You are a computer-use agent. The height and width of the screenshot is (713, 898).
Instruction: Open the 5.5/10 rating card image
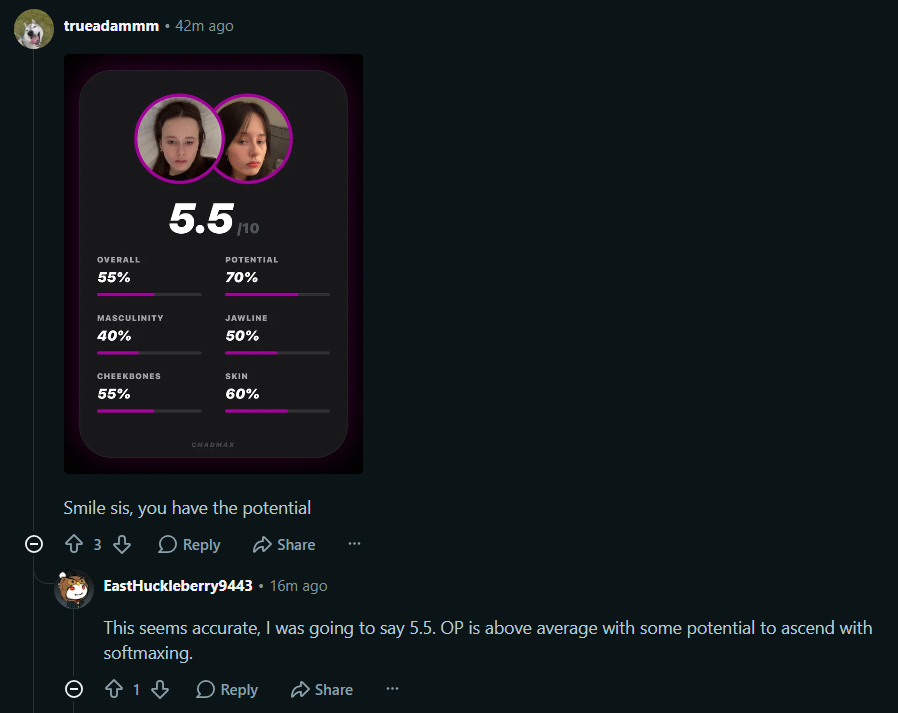(213, 264)
